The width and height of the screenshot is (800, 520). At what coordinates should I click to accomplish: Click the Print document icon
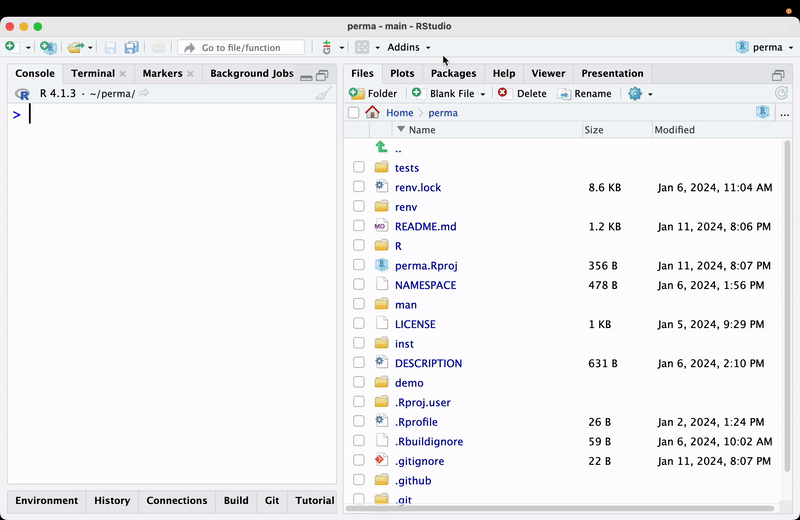click(x=158, y=47)
